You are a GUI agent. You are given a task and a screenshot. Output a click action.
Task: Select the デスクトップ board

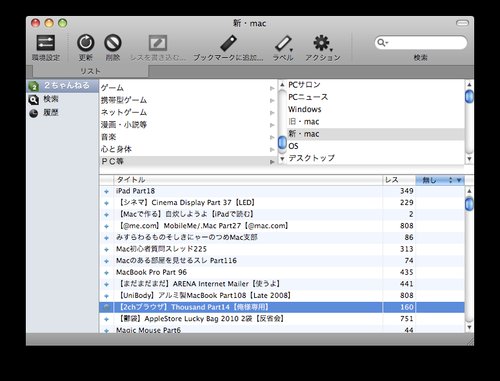point(376,158)
